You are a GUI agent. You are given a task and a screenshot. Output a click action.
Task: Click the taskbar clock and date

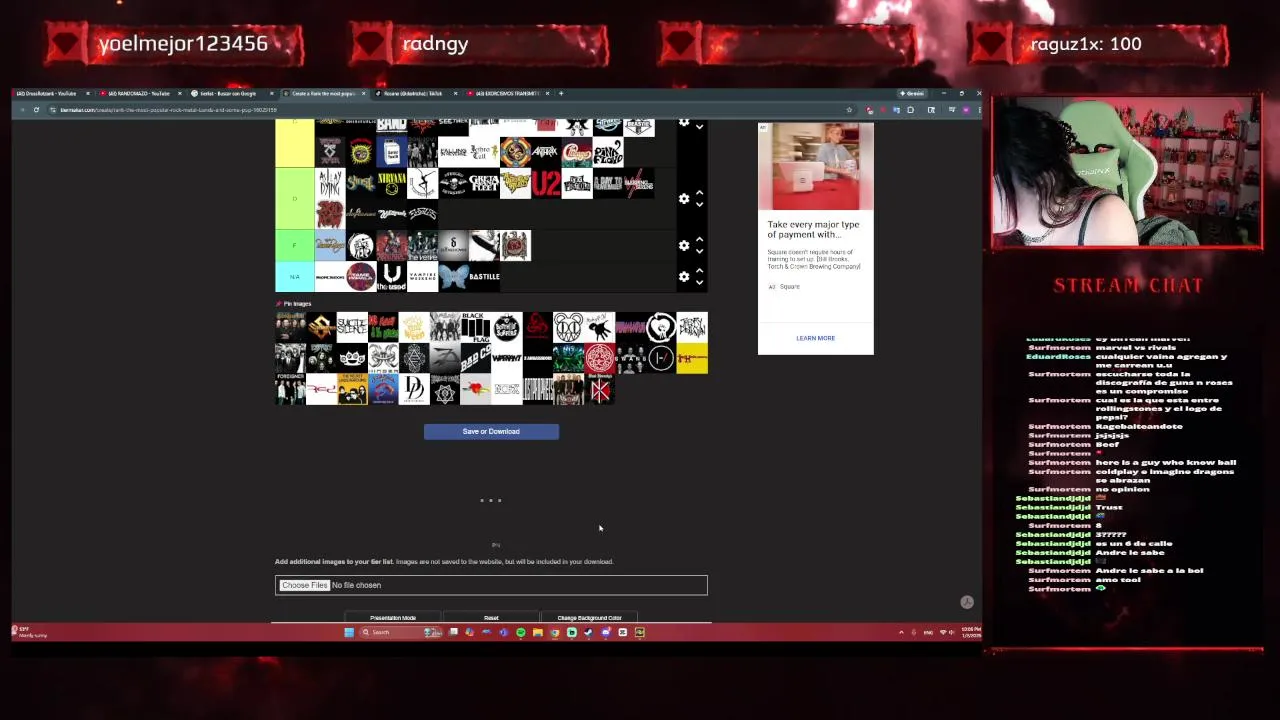(971, 632)
